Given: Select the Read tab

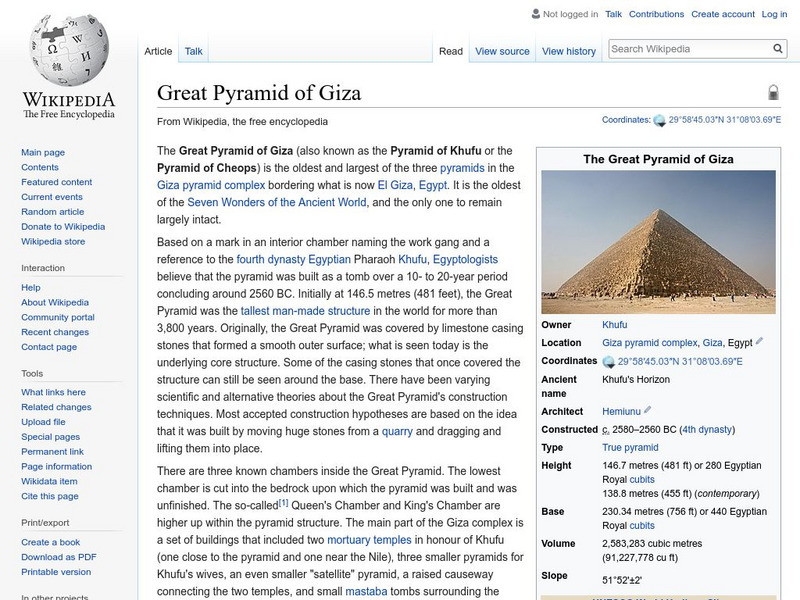Looking at the screenshot, I should point(451,51).
